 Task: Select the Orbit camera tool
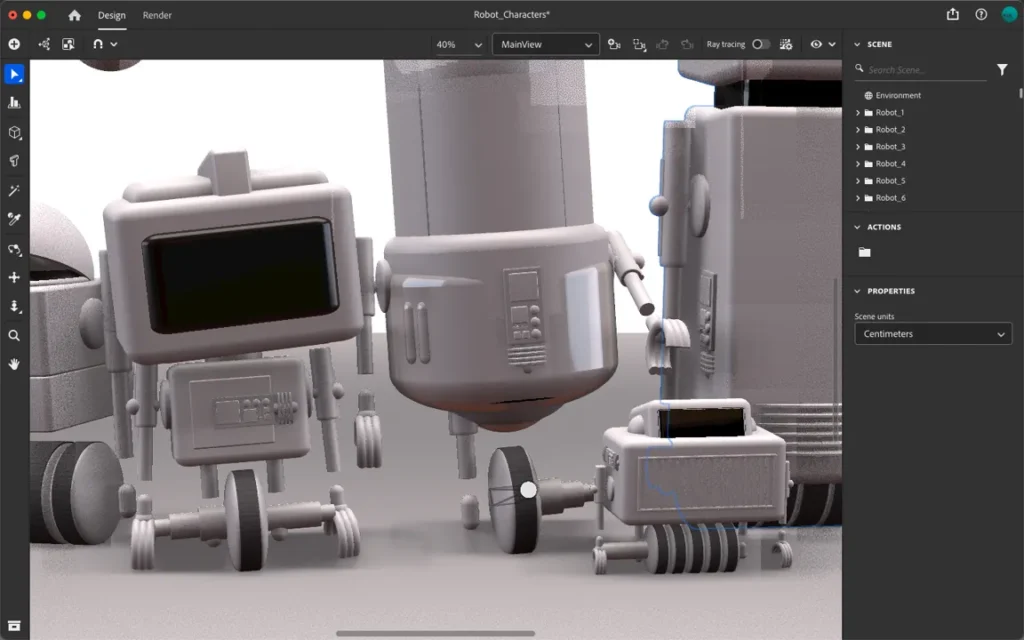tap(14, 249)
